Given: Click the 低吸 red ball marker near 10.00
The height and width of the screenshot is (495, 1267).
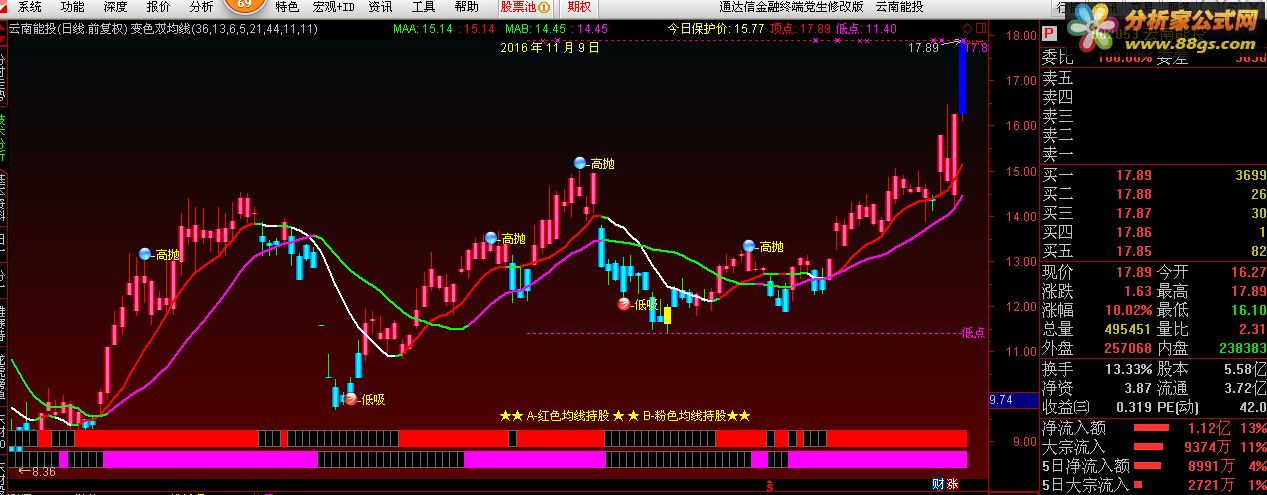Looking at the screenshot, I should pyautogui.click(x=350, y=399).
